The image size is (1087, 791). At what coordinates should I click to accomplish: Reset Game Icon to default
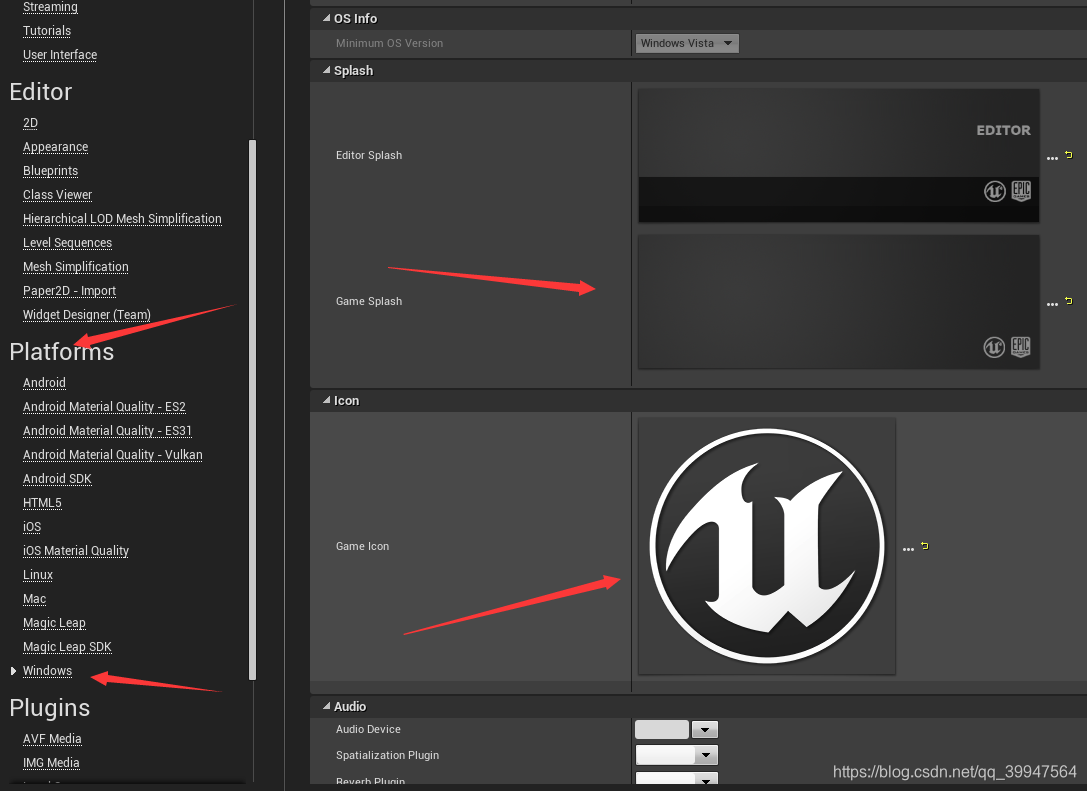tap(925, 546)
